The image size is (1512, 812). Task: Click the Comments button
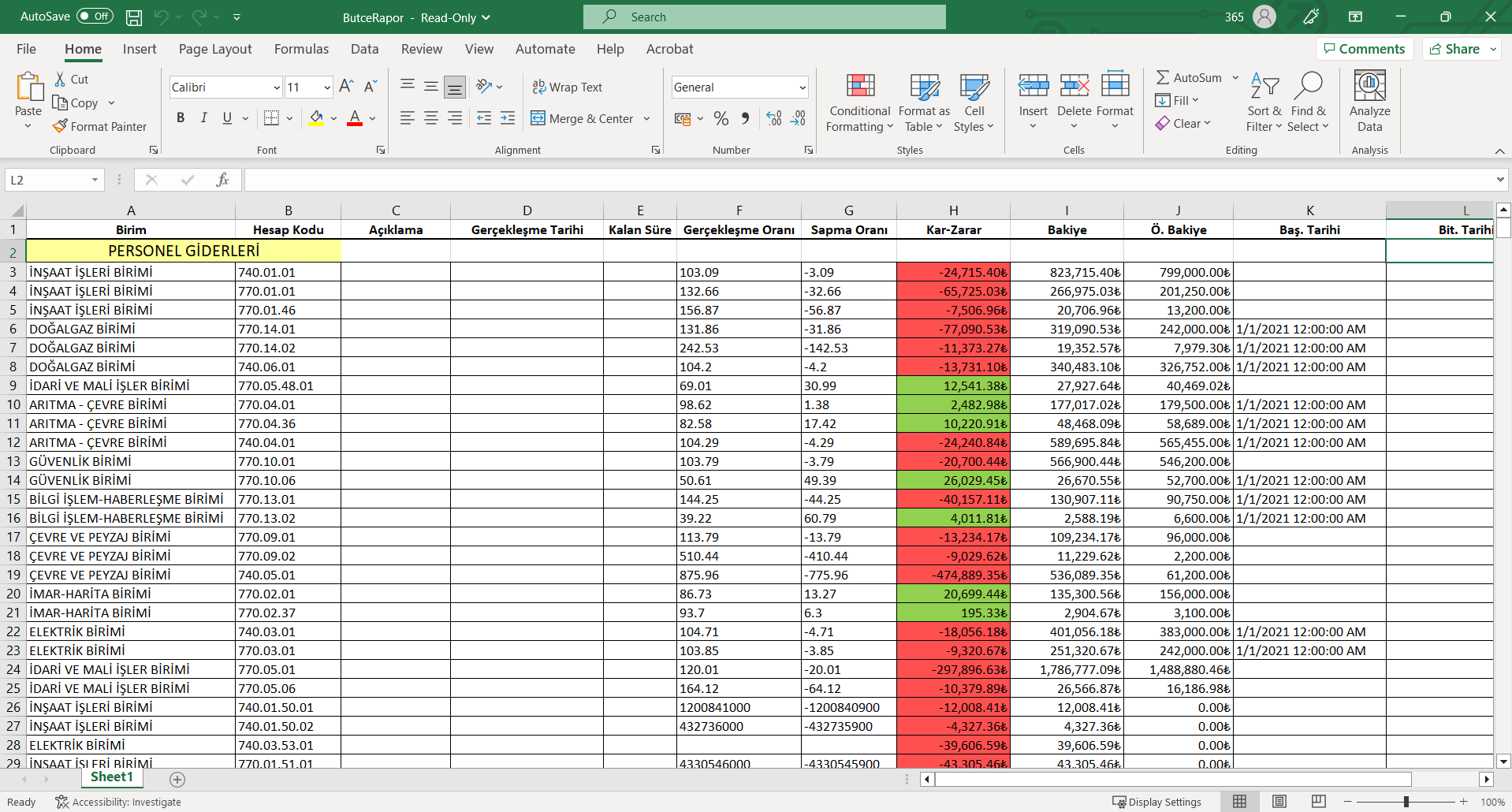tap(1365, 49)
